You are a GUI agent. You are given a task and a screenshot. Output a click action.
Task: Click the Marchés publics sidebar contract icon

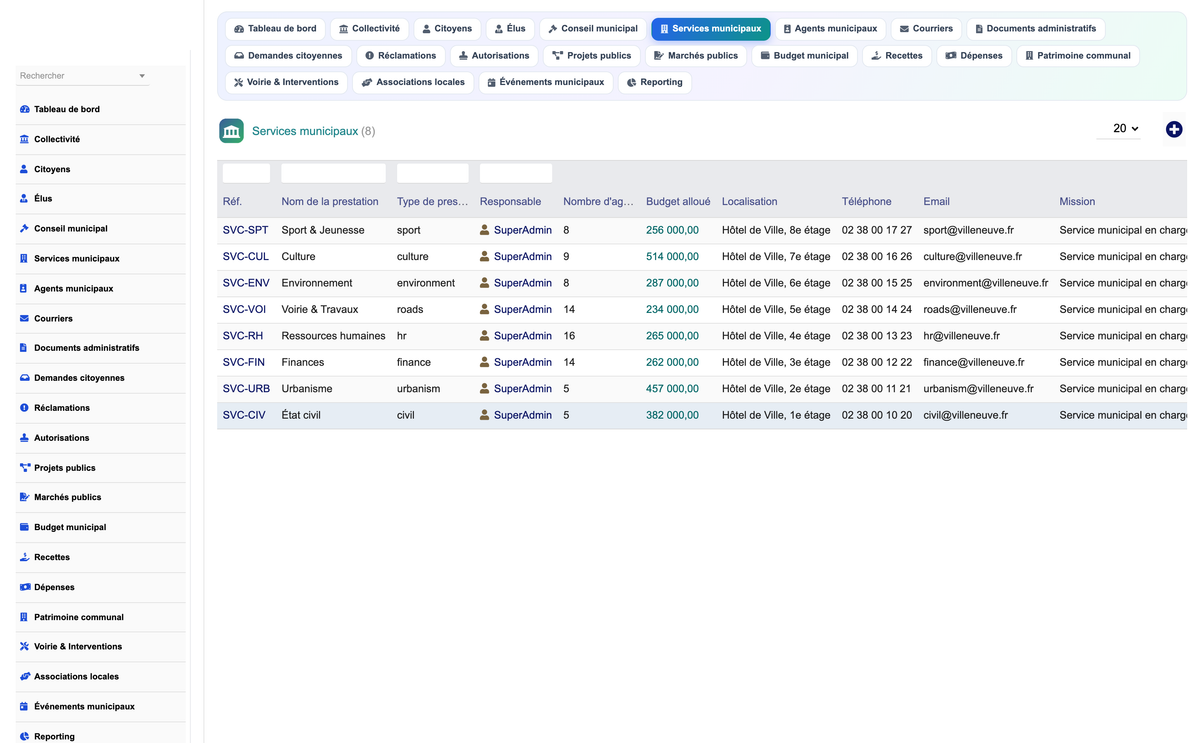click(x=24, y=497)
